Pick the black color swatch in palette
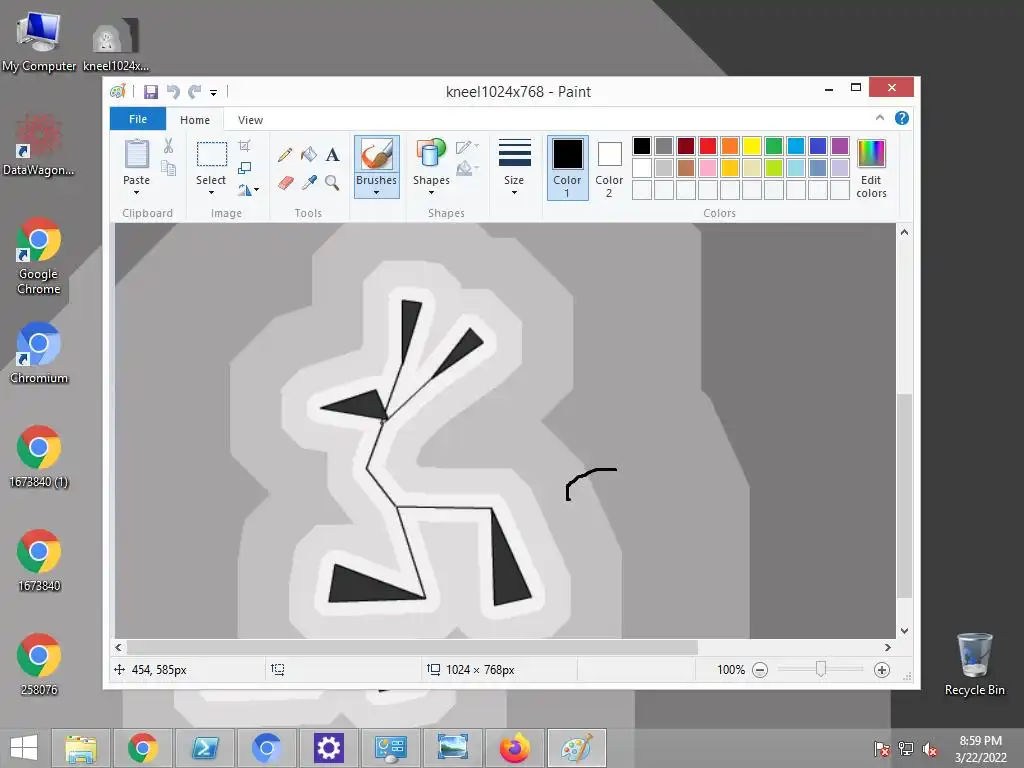Viewport: 1024px width, 768px height. [642, 146]
